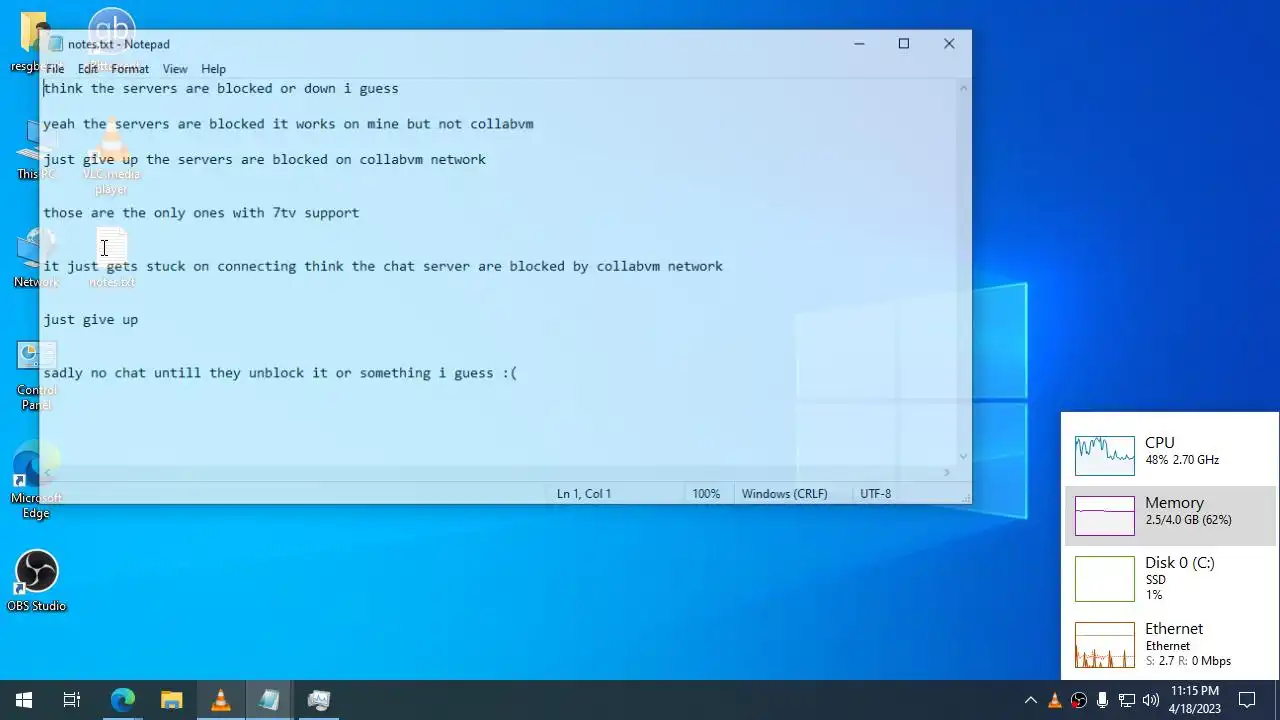Select the CPU usage graph thumbnail
Image resolution: width=1280 pixels, height=720 pixels.
coord(1105,456)
